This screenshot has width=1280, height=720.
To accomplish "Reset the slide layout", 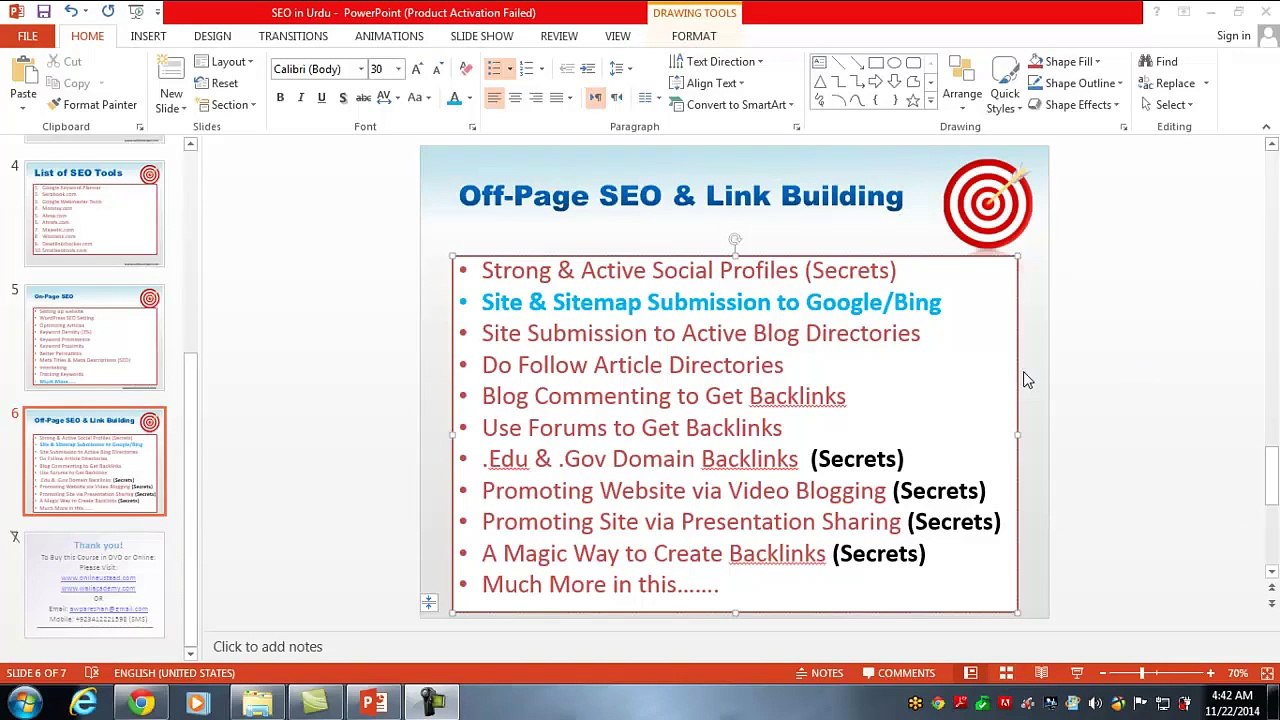I will (216, 83).
